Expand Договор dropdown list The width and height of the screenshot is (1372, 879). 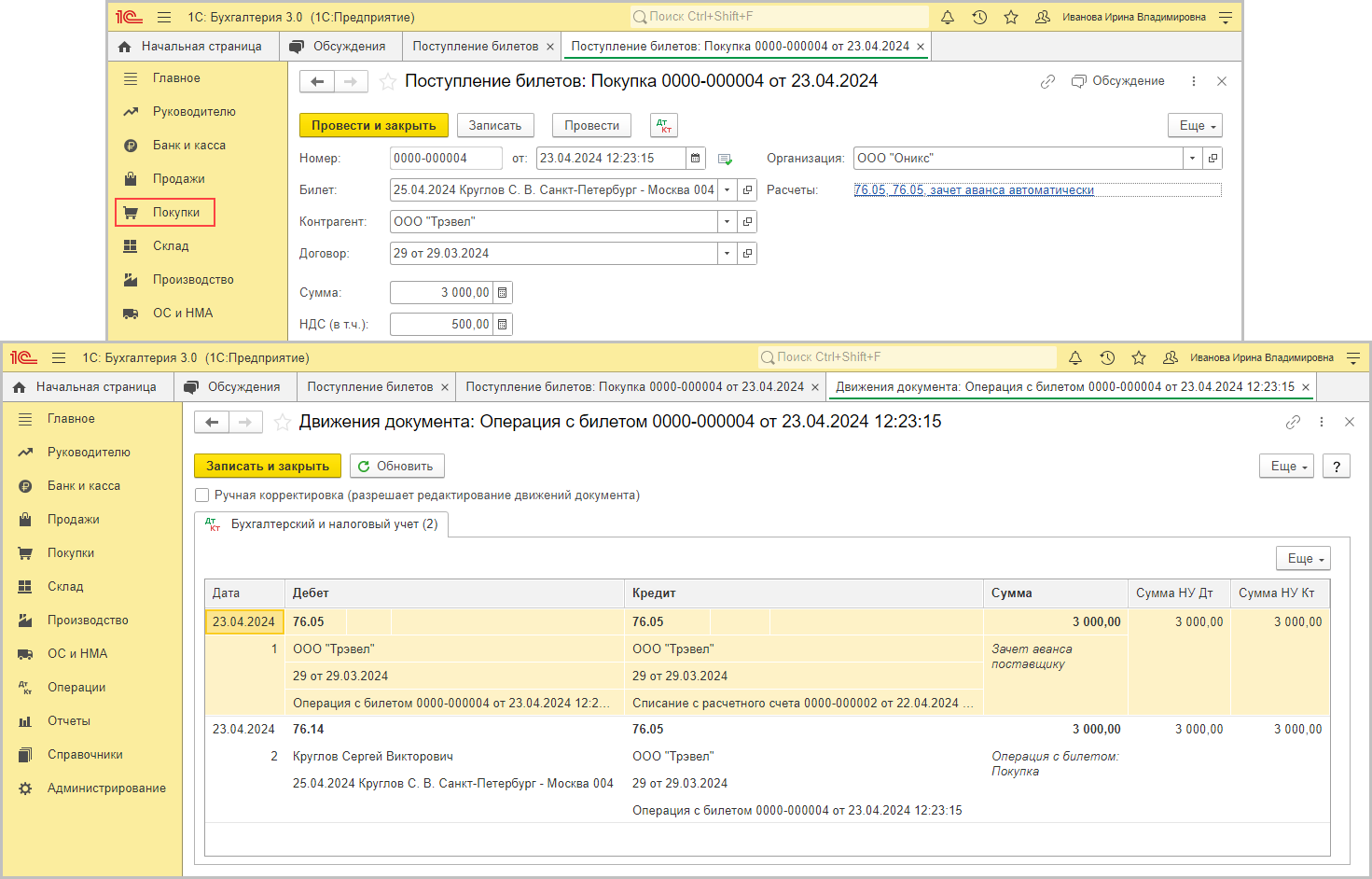728,254
